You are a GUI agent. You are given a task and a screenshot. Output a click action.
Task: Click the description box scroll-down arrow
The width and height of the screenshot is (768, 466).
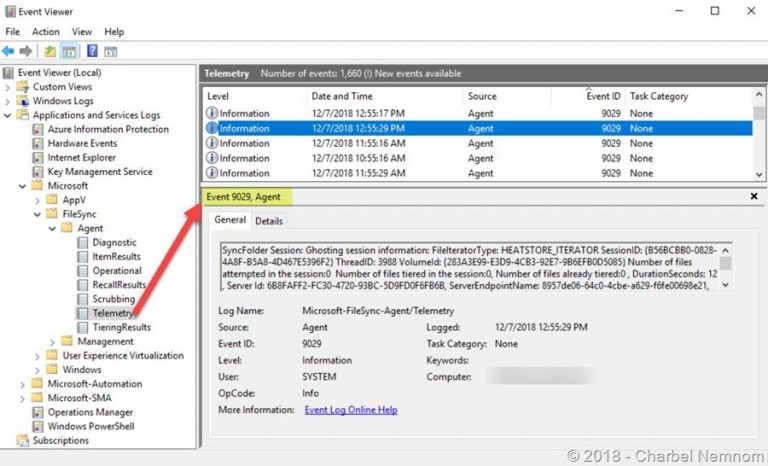[725, 285]
